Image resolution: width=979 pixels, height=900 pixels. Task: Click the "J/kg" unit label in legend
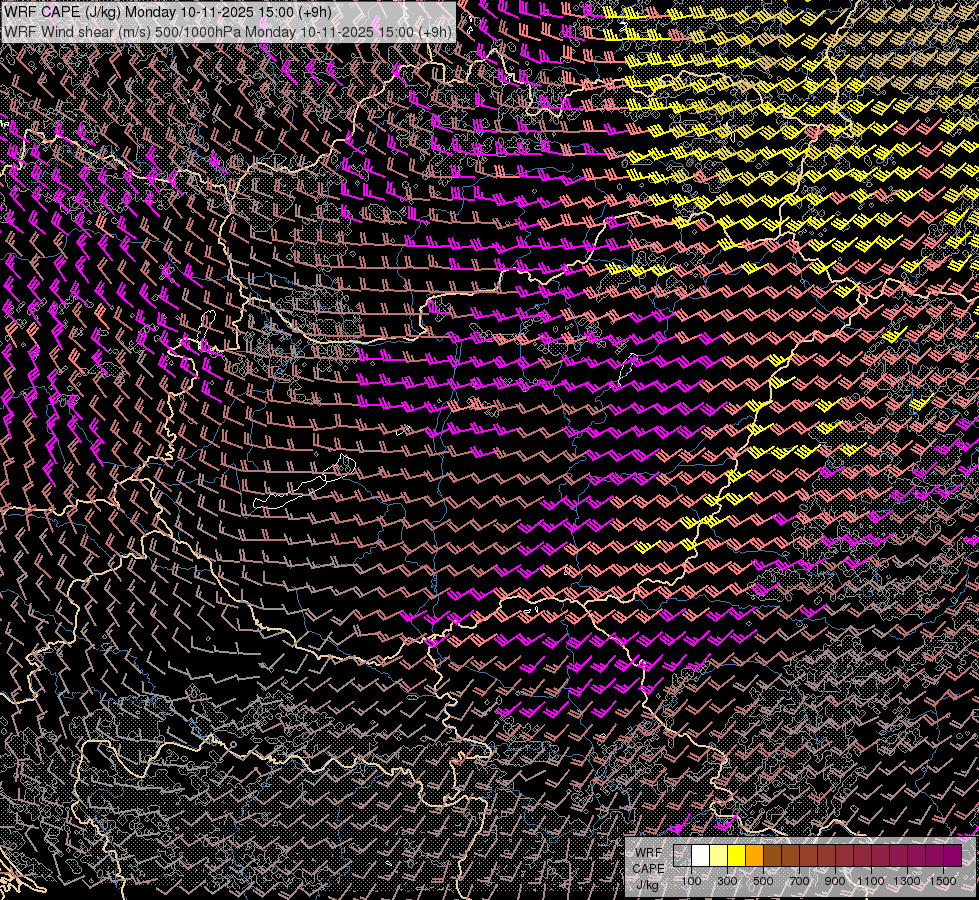(647, 885)
